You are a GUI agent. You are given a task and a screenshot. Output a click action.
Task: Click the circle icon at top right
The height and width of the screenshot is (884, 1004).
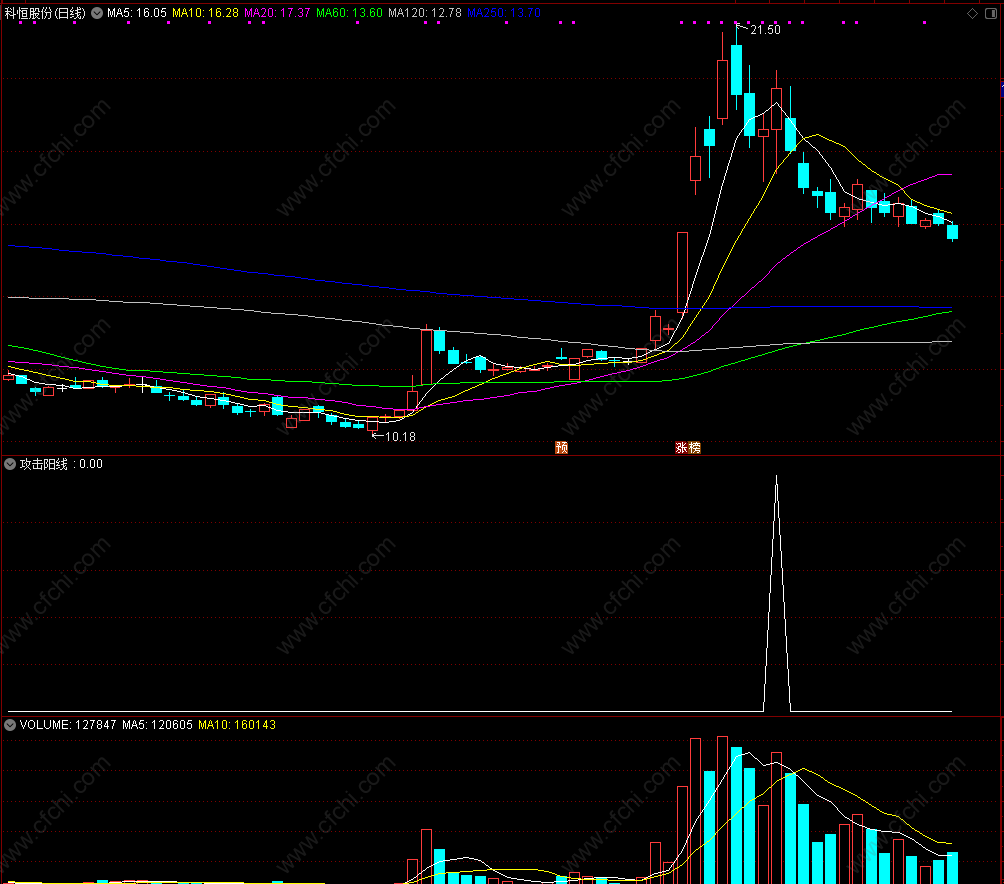[989, 13]
